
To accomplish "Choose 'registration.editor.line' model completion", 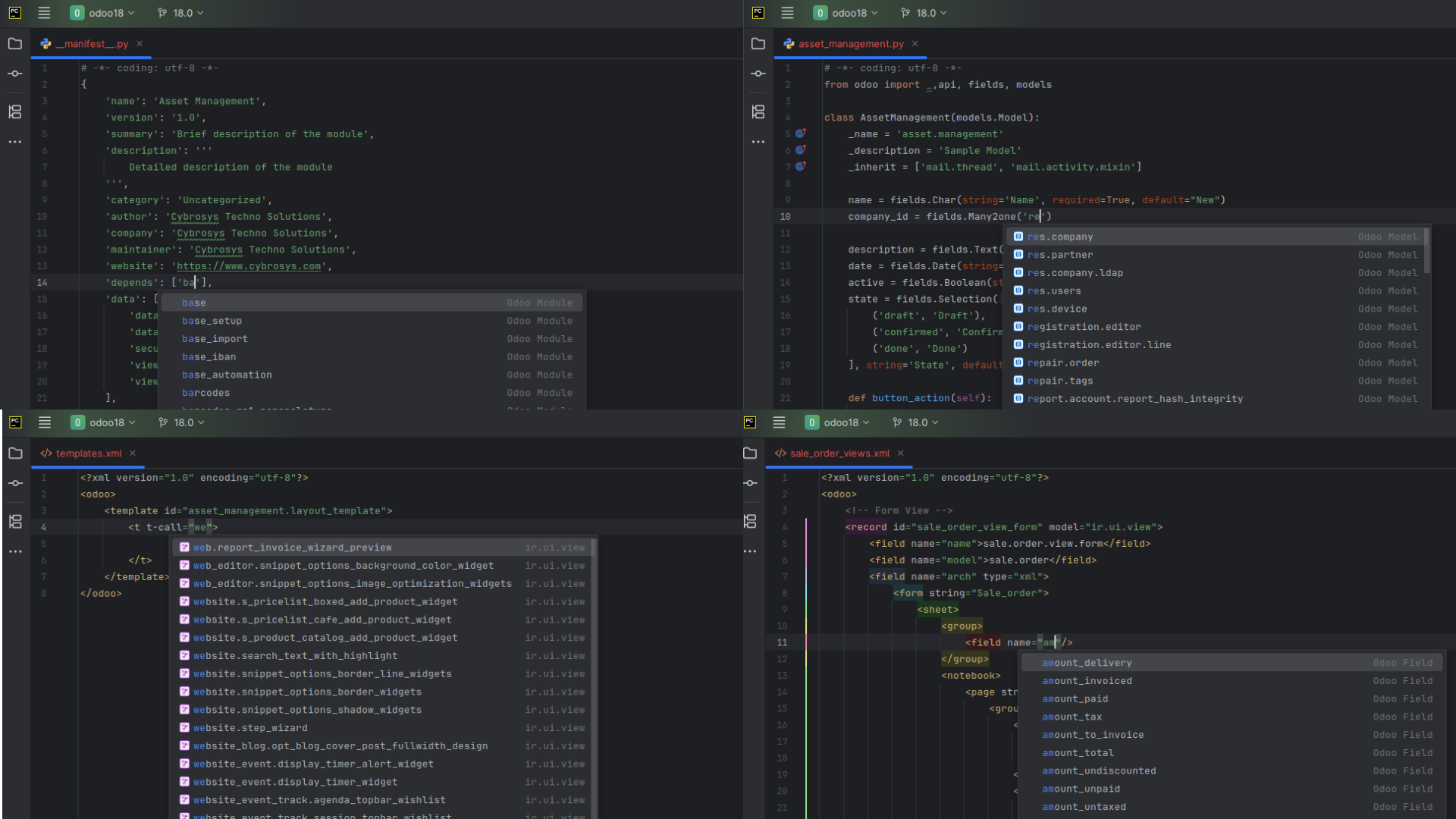I will tap(1216, 345).
